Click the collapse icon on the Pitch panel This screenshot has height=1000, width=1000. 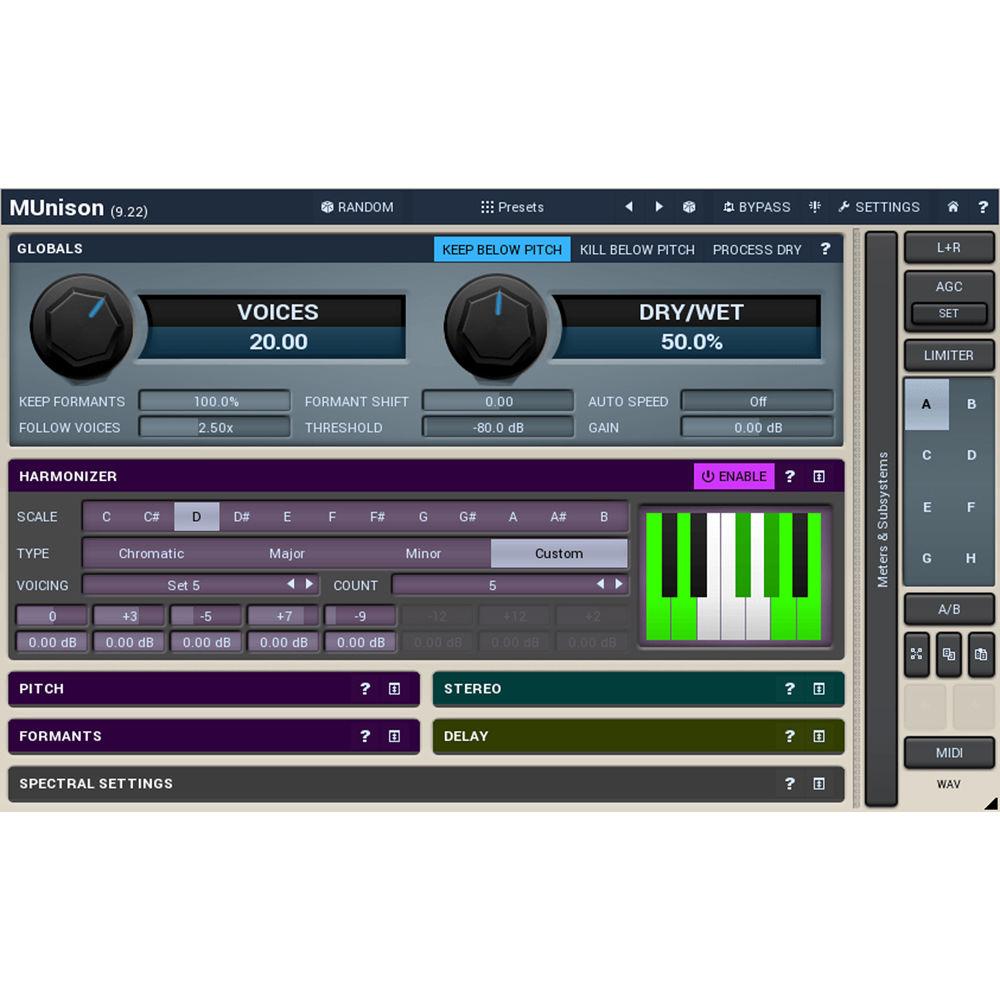(x=394, y=689)
